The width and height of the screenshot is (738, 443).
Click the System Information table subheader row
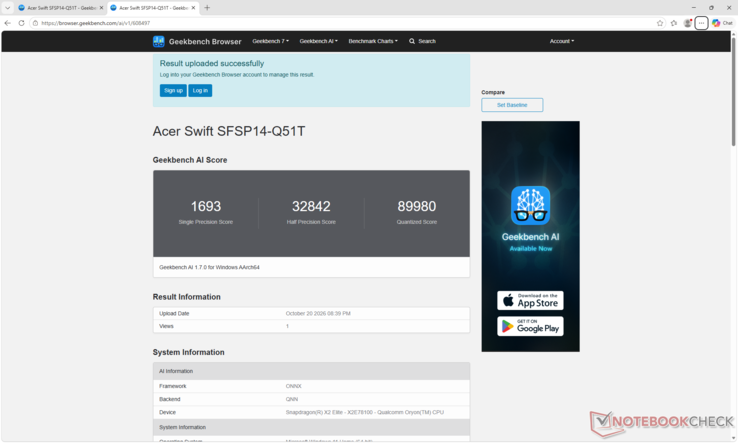click(x=311, y=427)
